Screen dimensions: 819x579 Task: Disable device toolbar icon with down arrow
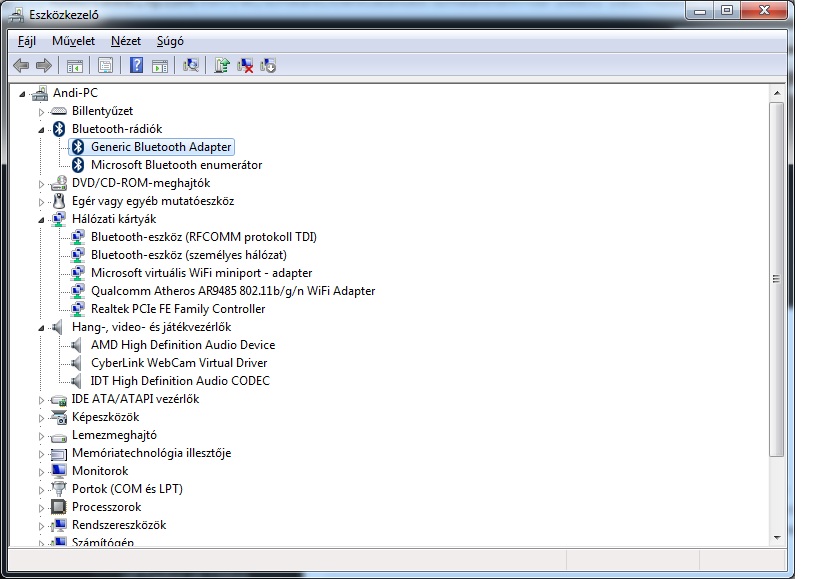click(268, 65)
